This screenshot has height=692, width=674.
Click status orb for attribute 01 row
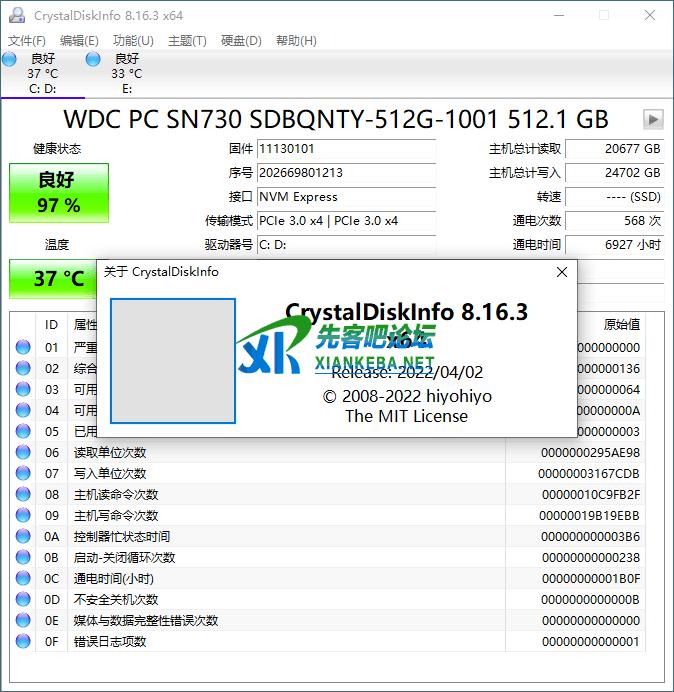point(23,348)
